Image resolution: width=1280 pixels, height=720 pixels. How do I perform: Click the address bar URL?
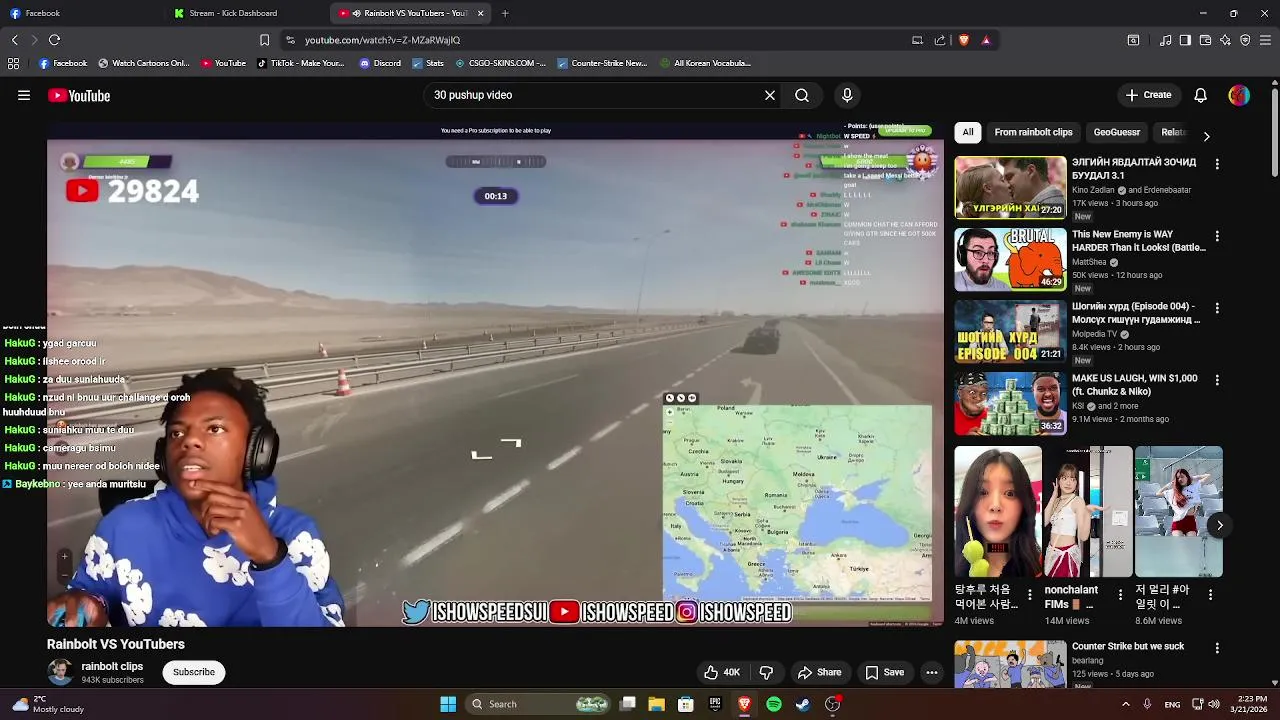coord(382,40)
